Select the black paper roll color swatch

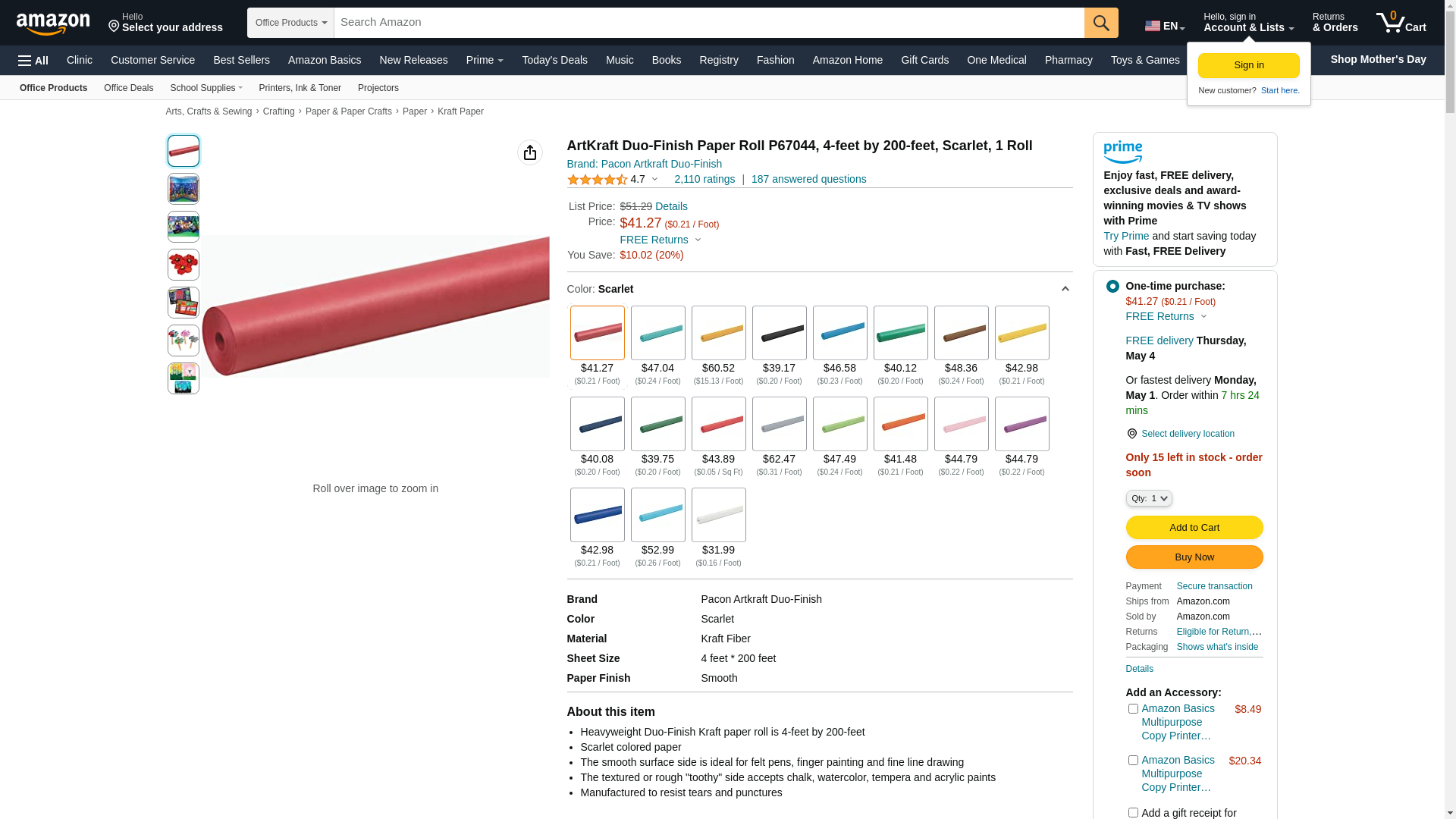click(x=779, y=334)
